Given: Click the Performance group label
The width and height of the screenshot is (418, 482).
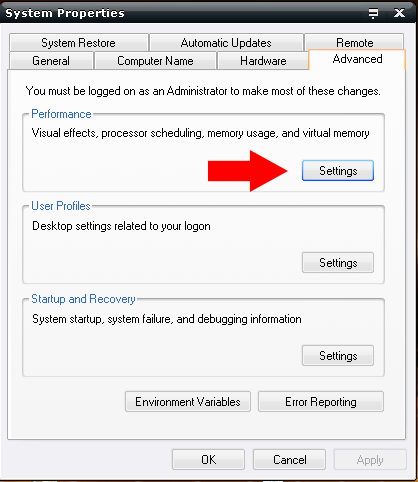Looking at the screenshot, I should 61,114.
